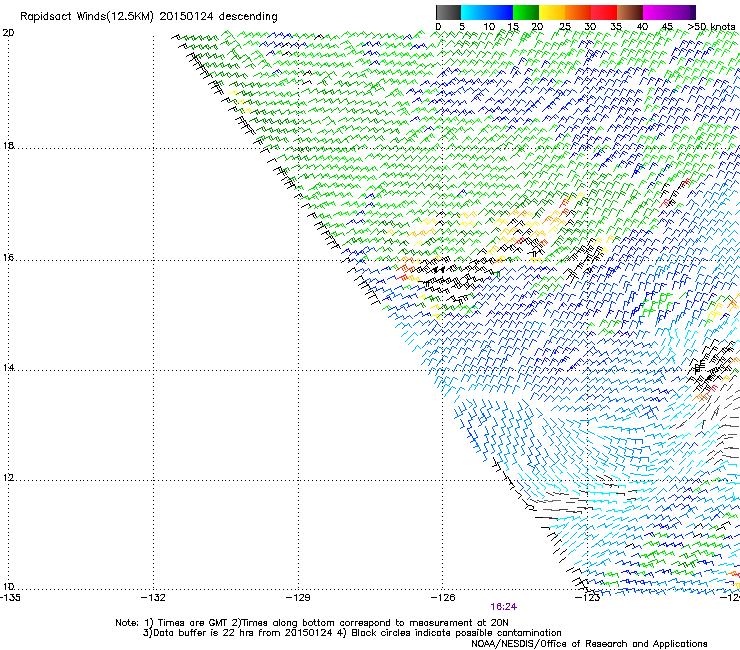Click the latitude label 14
Viewport: 740px width, 650px height.
[x=8, y=368]
